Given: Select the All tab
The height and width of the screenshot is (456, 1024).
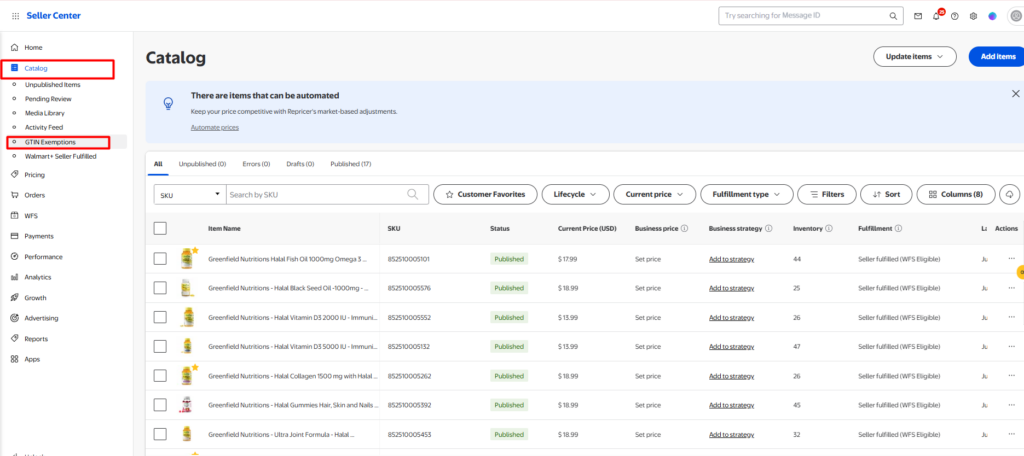Looking at the screenshot, I should 158,164.
